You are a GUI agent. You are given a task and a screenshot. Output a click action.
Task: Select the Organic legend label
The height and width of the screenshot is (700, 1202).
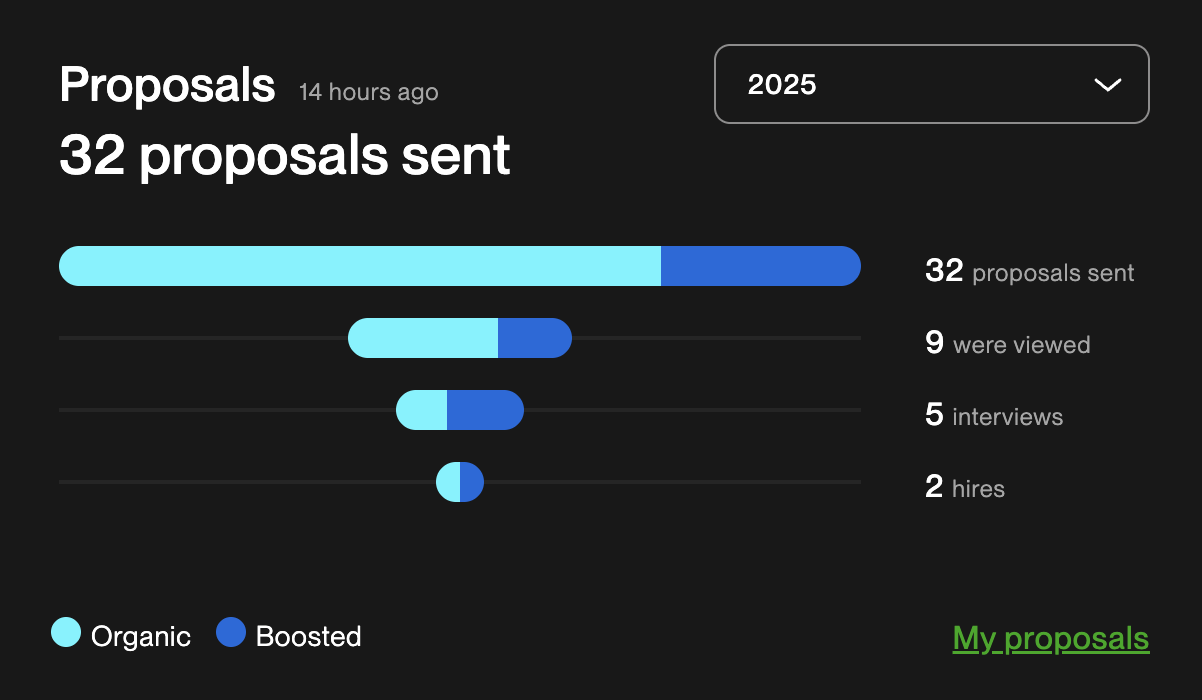coord(140,637)
